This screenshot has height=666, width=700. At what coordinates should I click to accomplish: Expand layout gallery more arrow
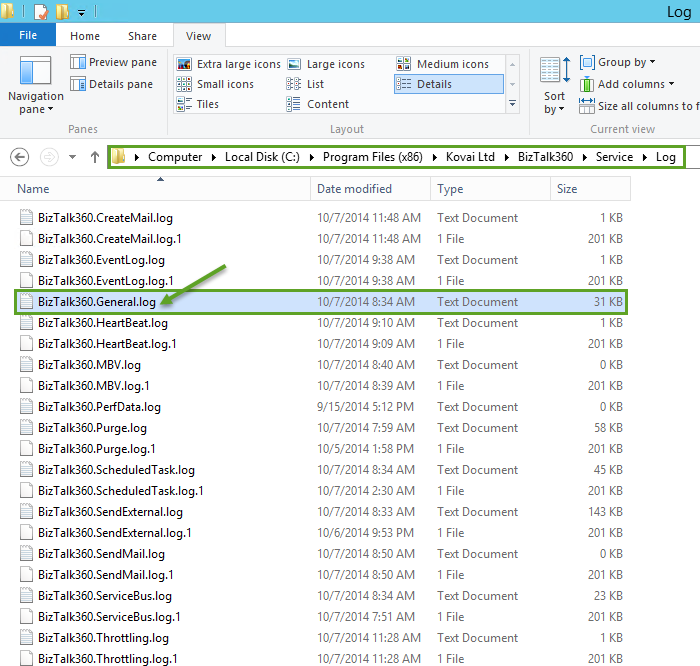pyautogui.click(x=513, y=104)
